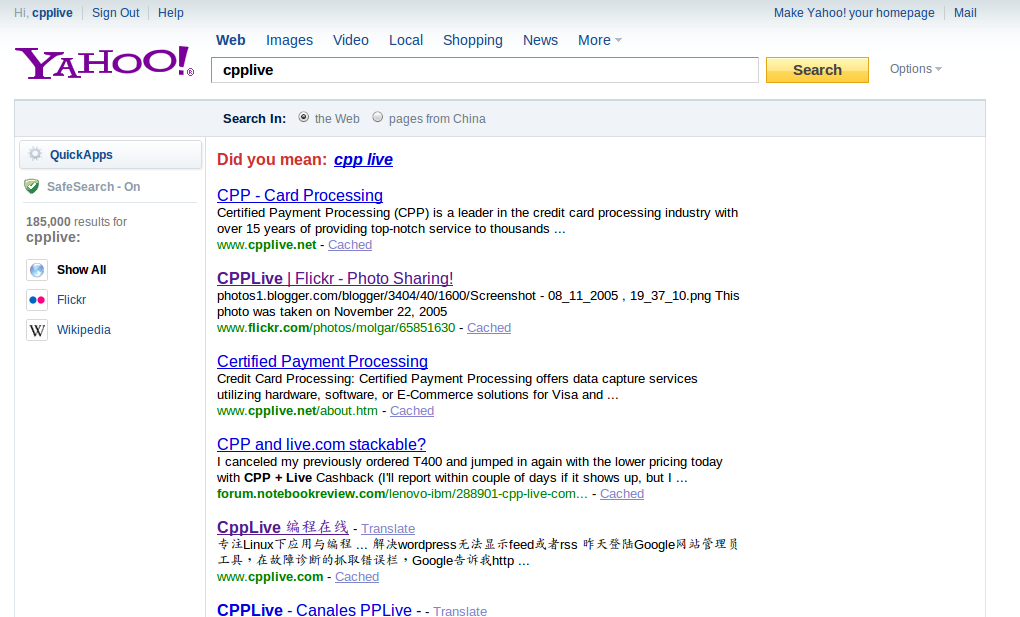Filter results by Flickr text link
Image resolution: width=1020 pixels, height=617 pixels.
point(72,300)
